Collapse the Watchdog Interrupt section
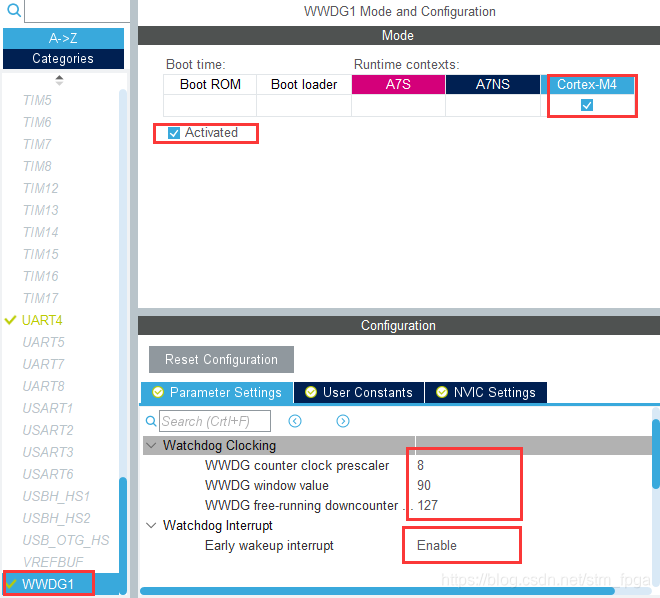660x598 pixels. point(151,525)
